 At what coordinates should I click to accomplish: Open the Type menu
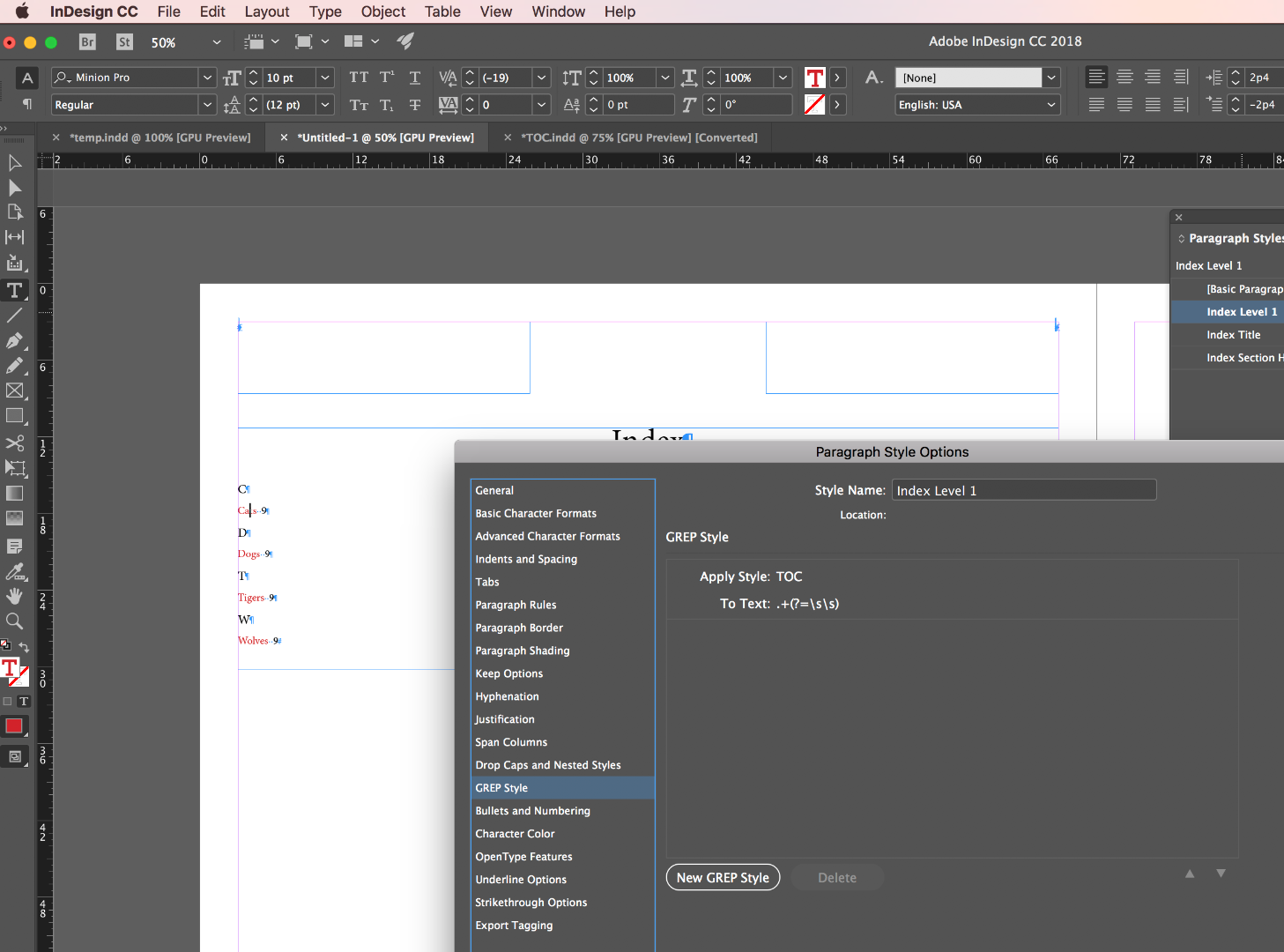tap(325, 11)
